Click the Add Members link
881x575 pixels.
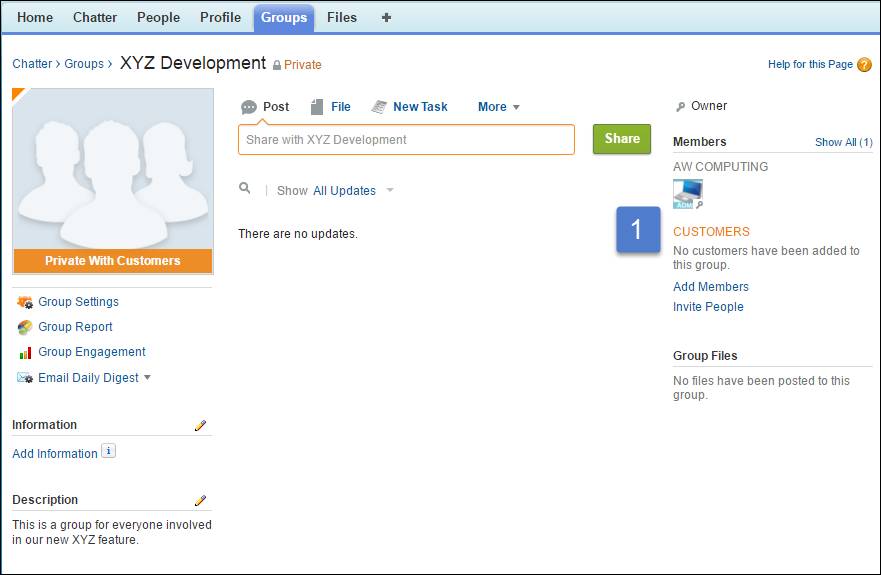pos(711,287)
